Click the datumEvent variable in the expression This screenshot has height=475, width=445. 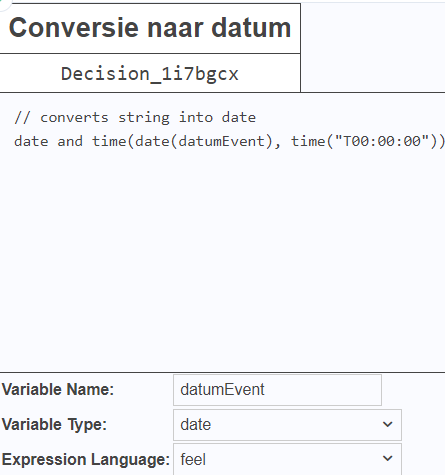click(x=222, y=141)
